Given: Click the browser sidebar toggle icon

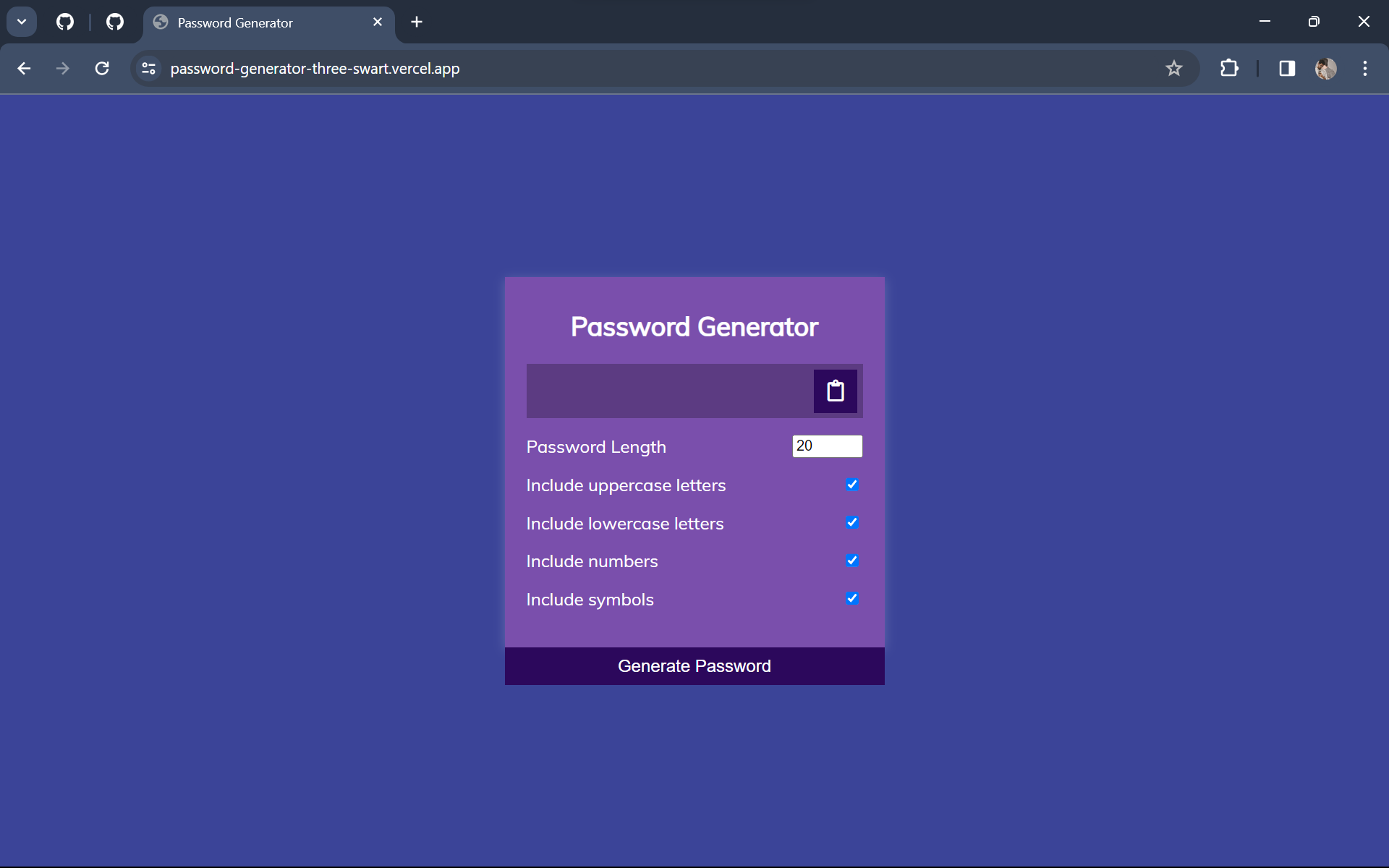Looking at the screenshot, I should [x=1288, y=68].
